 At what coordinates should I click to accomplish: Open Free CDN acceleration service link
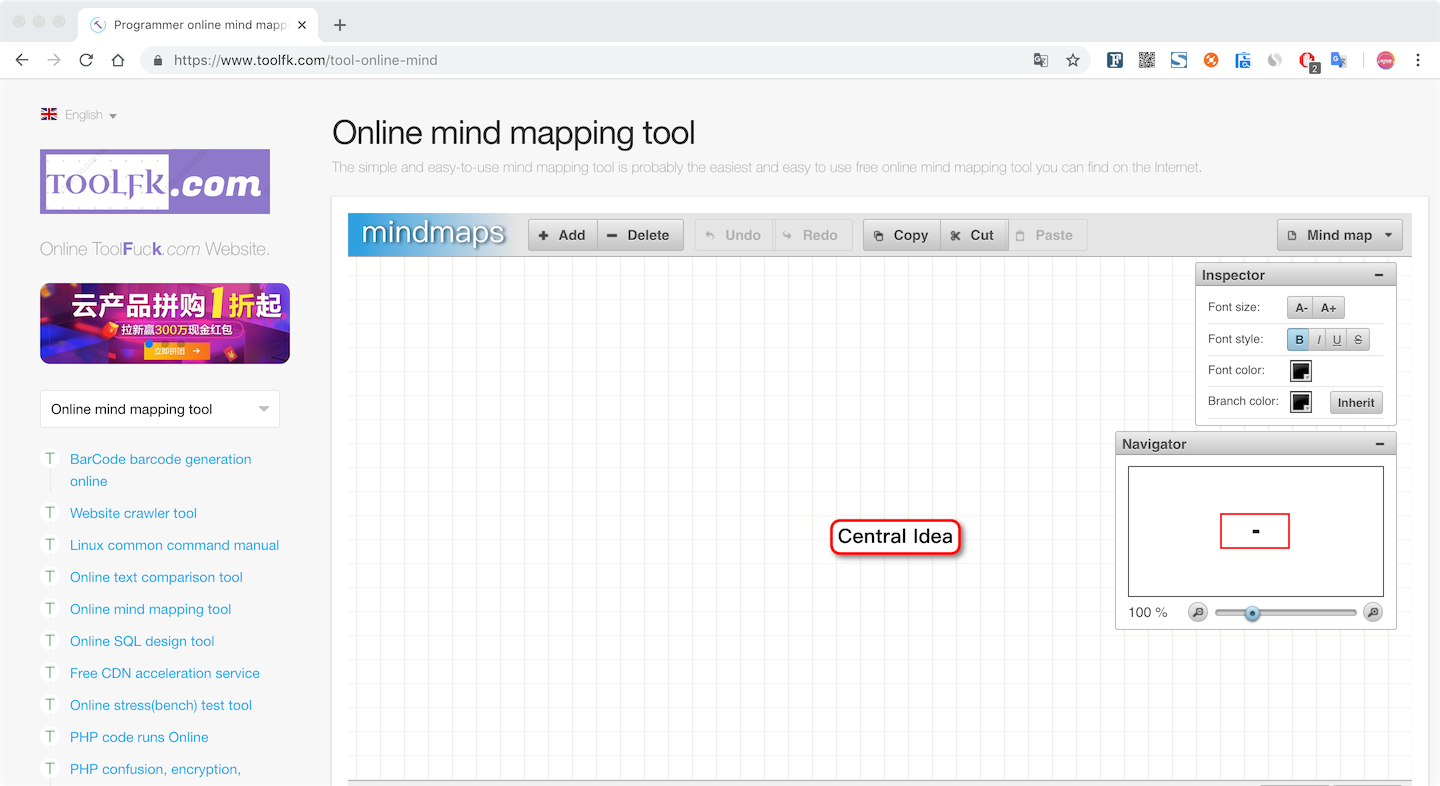pos(165,673)
